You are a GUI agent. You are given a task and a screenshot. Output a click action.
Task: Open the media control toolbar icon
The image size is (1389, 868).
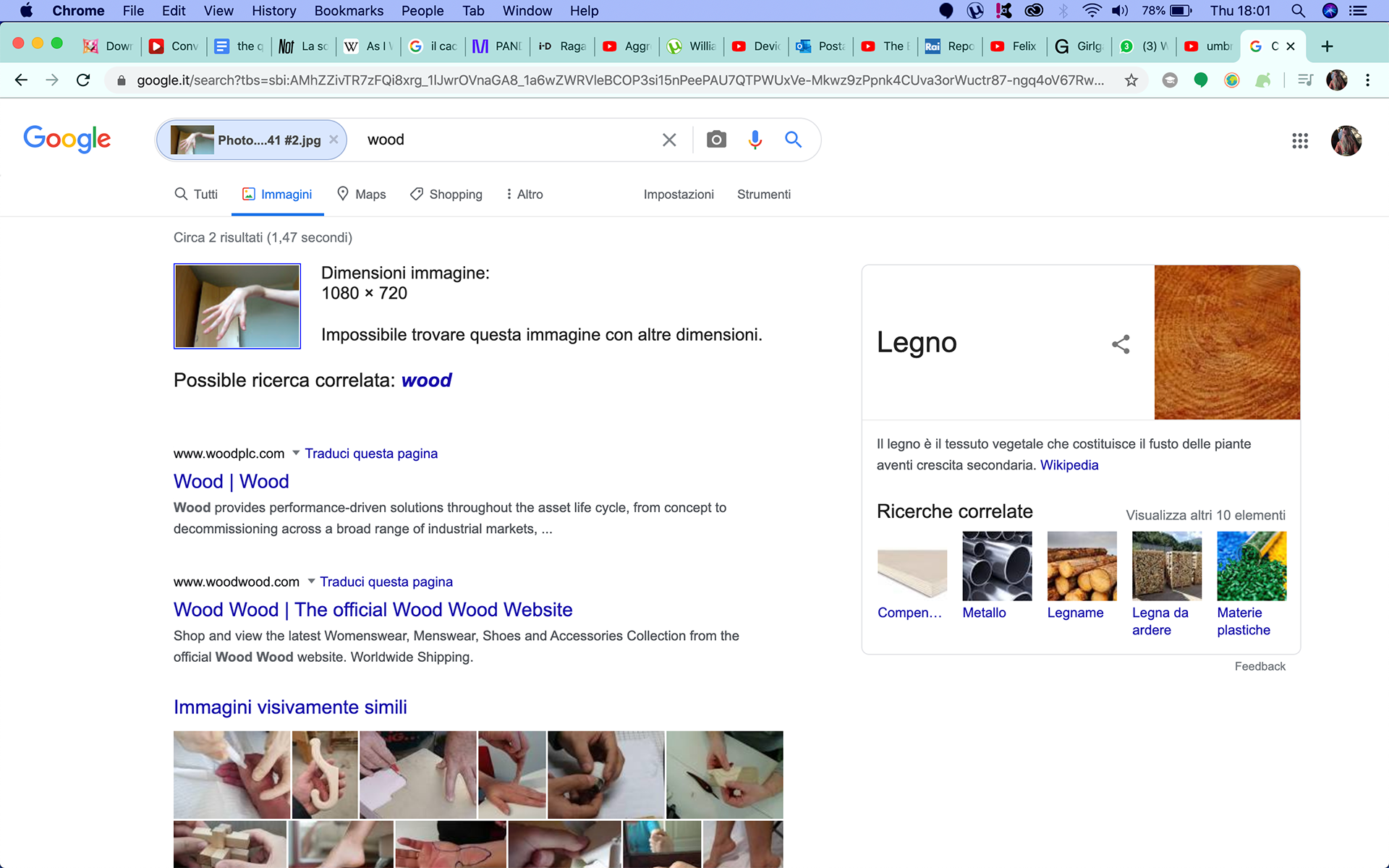coord(1305,80)
